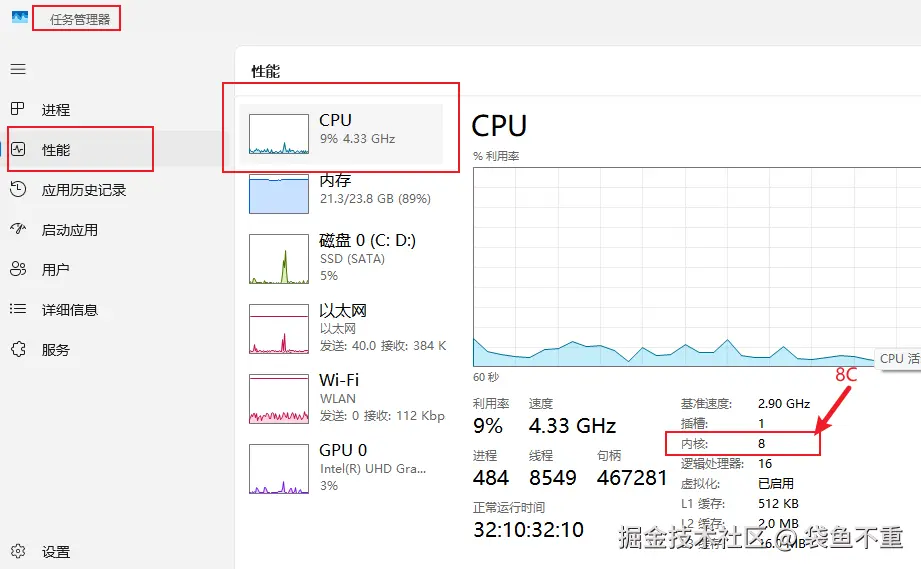This screenshot has height=569, width=921.
Task: Open the 服务 services puzzle icon
Action: coord(18,349)
